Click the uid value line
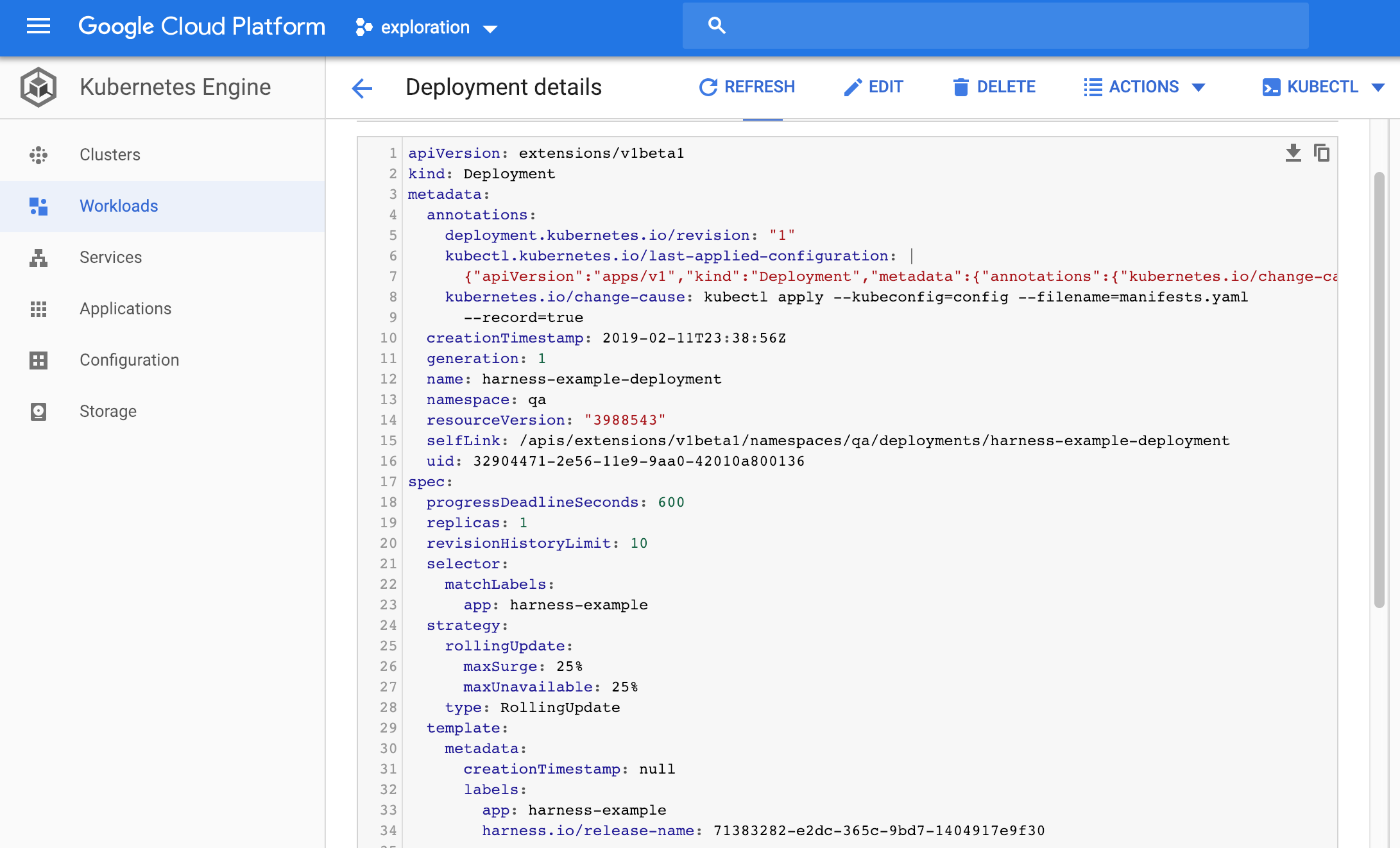Viewport: 1400px width, 848px height. [615, 461]
